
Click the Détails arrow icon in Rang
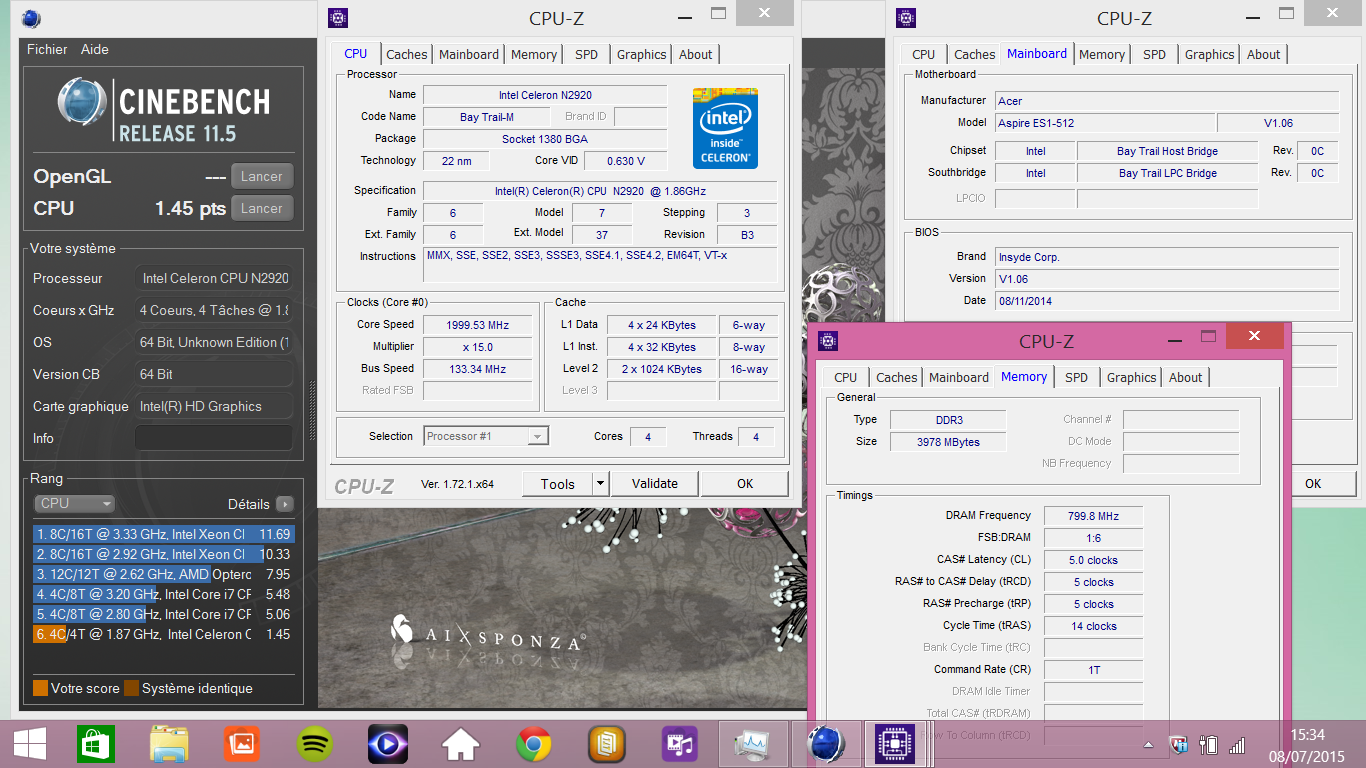[285, 504]
